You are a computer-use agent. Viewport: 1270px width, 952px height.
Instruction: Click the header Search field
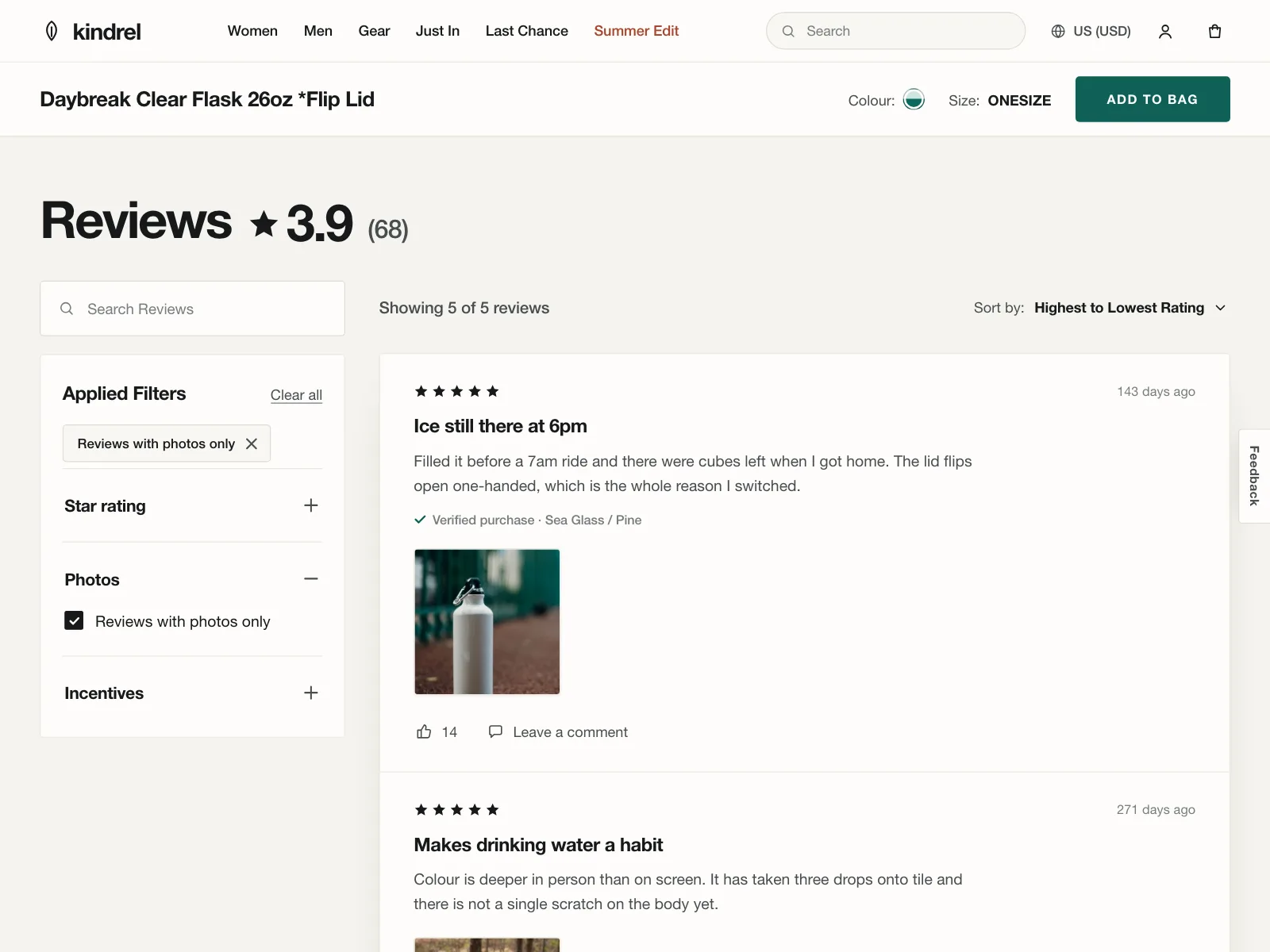click(x=895, y=31)
